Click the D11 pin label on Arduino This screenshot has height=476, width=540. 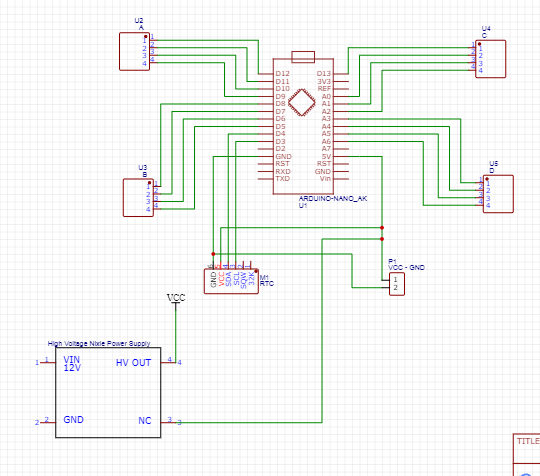(x=282, y=82)
